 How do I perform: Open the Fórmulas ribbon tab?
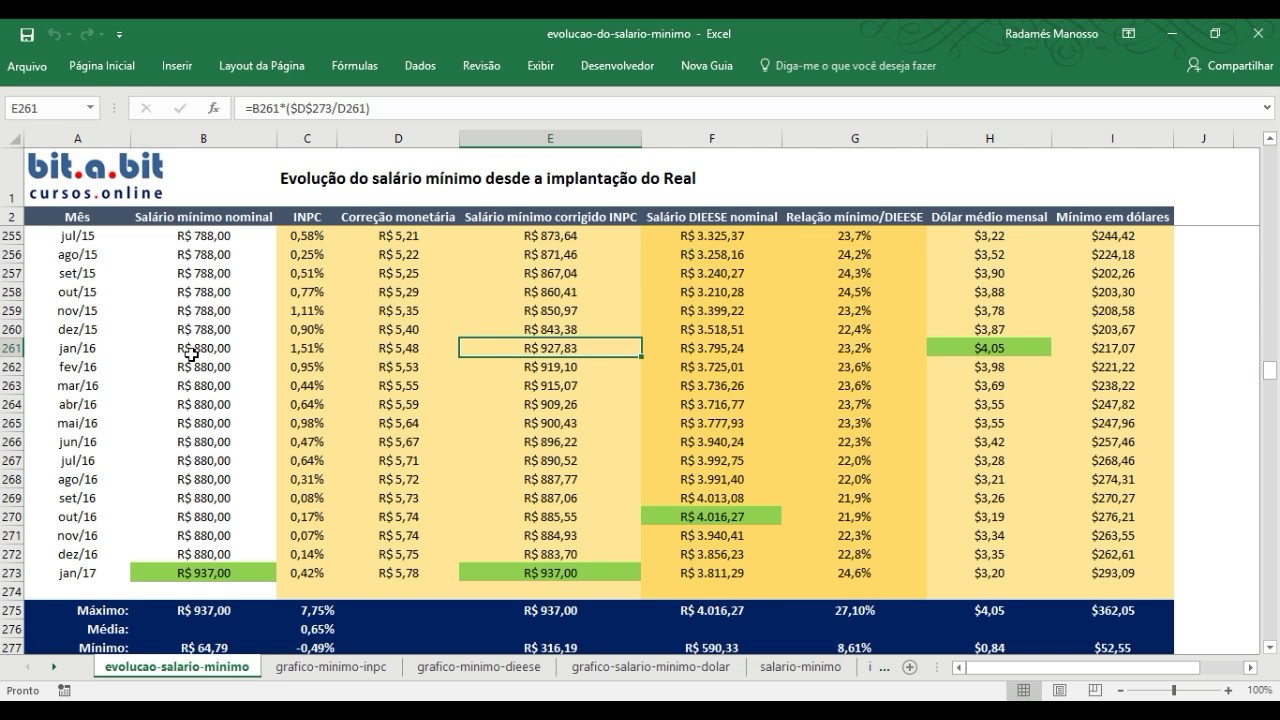(x=355, y=66)
